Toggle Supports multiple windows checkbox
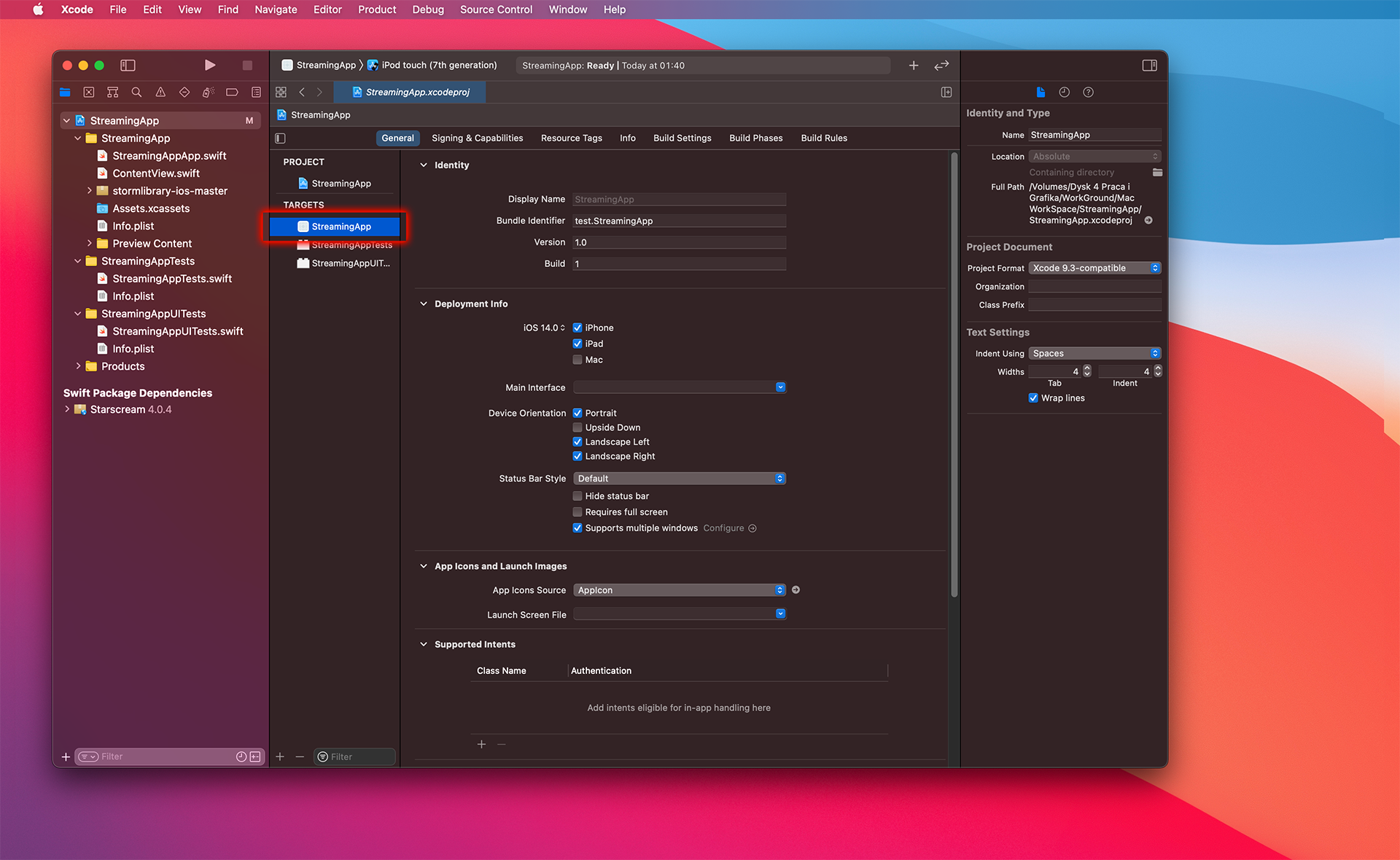 [577, 528]
